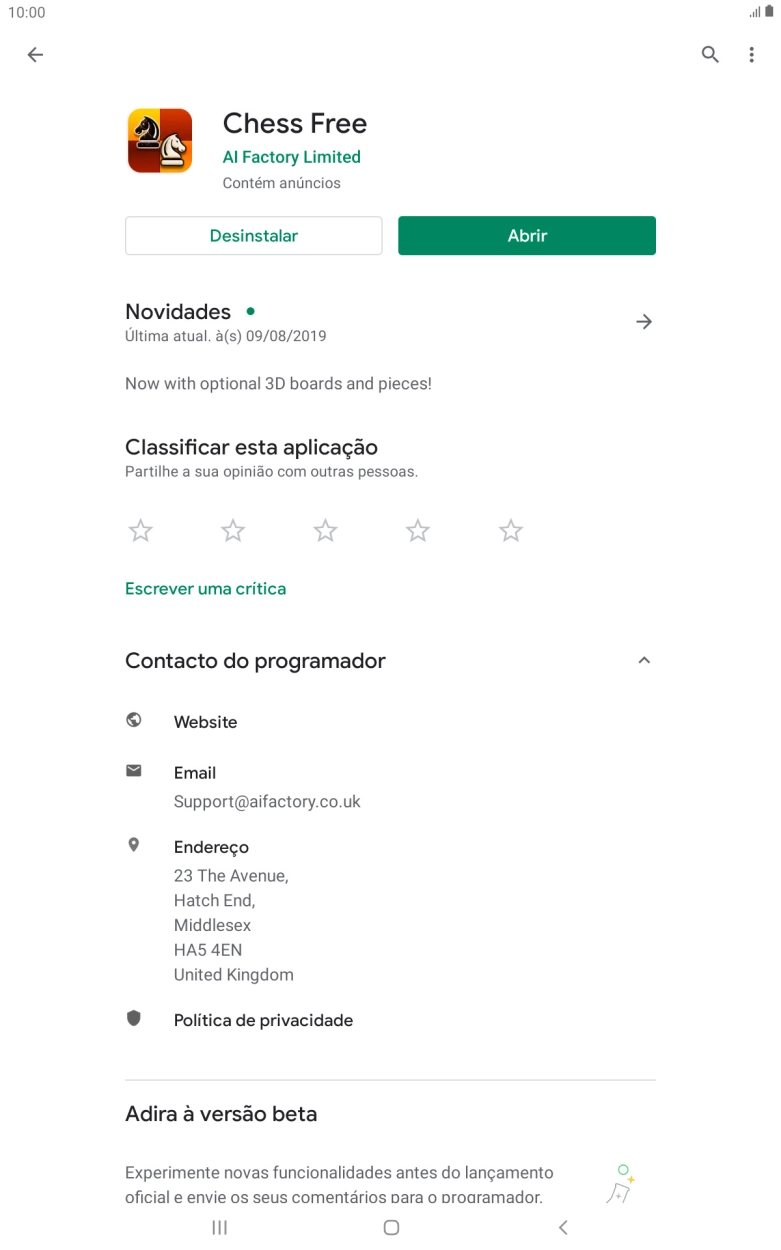The width and height of the screenshot is (781, 1250).
Task: Open Política de privacidade
Action: click(263, 1020)
